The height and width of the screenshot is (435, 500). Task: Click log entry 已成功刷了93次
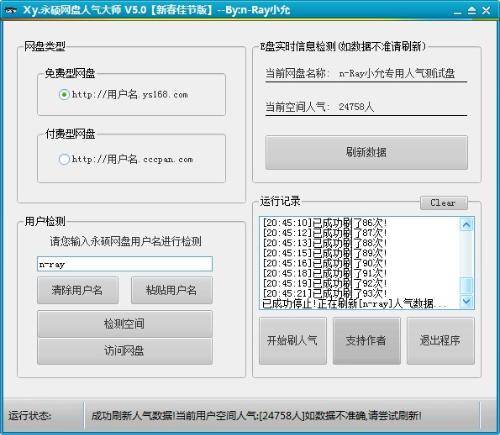pos(325,293)
